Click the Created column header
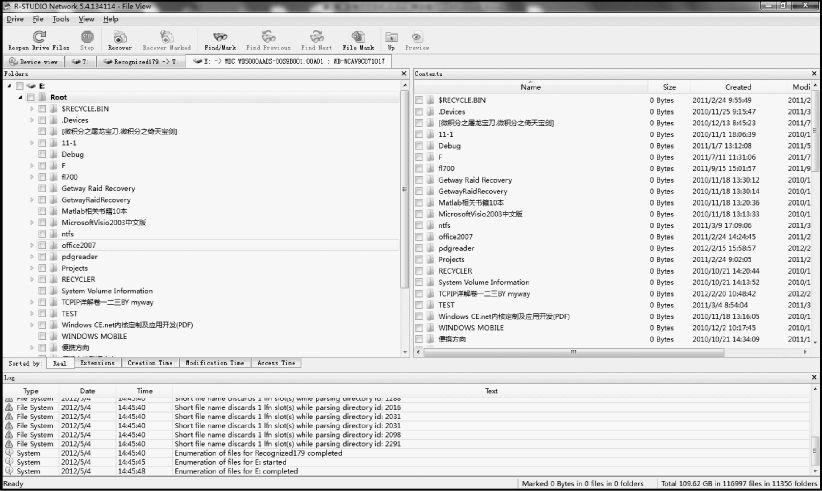 click(x=737, y=87)
